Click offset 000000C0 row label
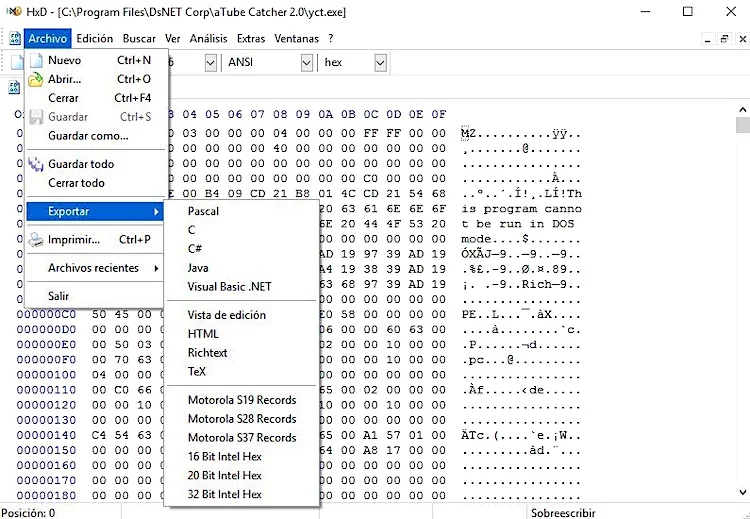The width and height of the screenshot is (750, 519). pos(46,315)
